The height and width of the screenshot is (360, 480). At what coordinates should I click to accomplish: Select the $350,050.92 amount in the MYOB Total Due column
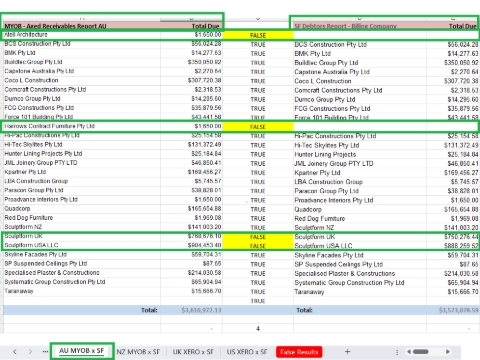[x=204, y=62]
